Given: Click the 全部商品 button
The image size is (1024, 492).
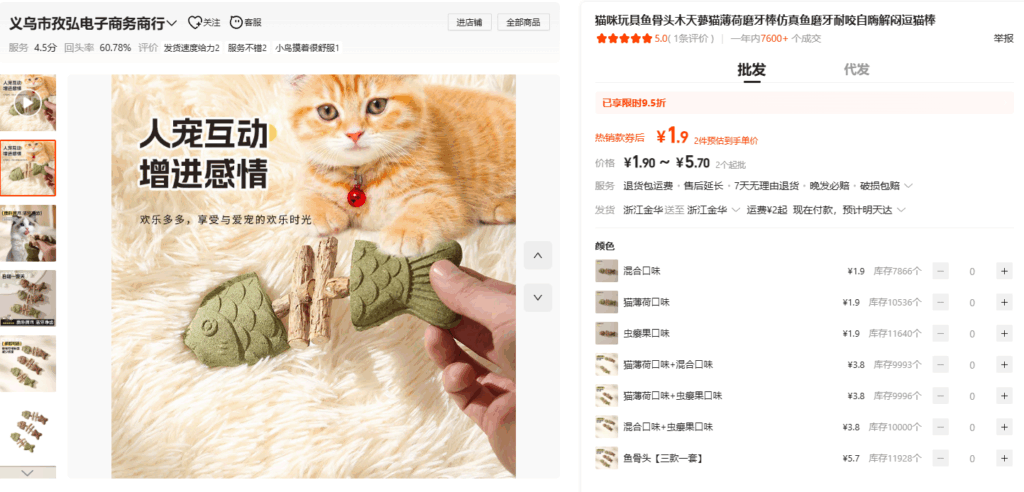Looking at the screenshot, I should 523,22.
